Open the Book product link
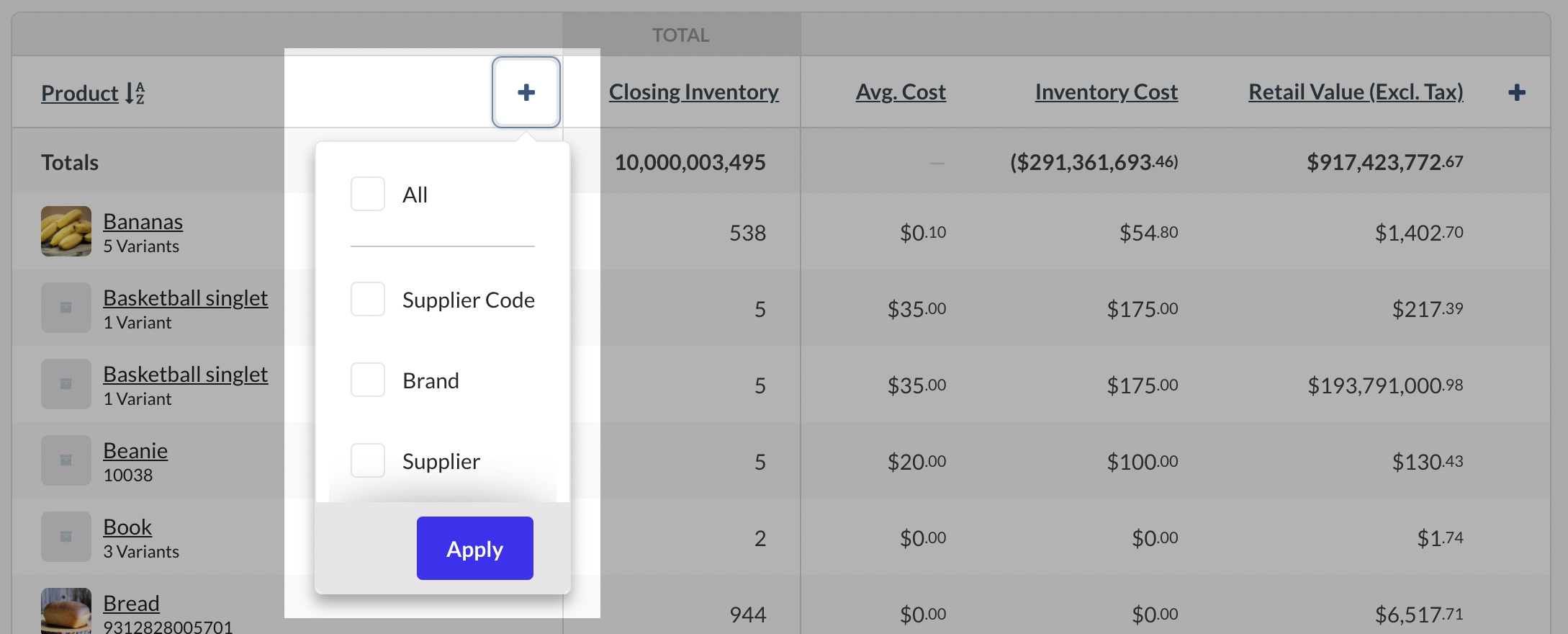Viewport: 1568px width, 634px height. (127, 527)
